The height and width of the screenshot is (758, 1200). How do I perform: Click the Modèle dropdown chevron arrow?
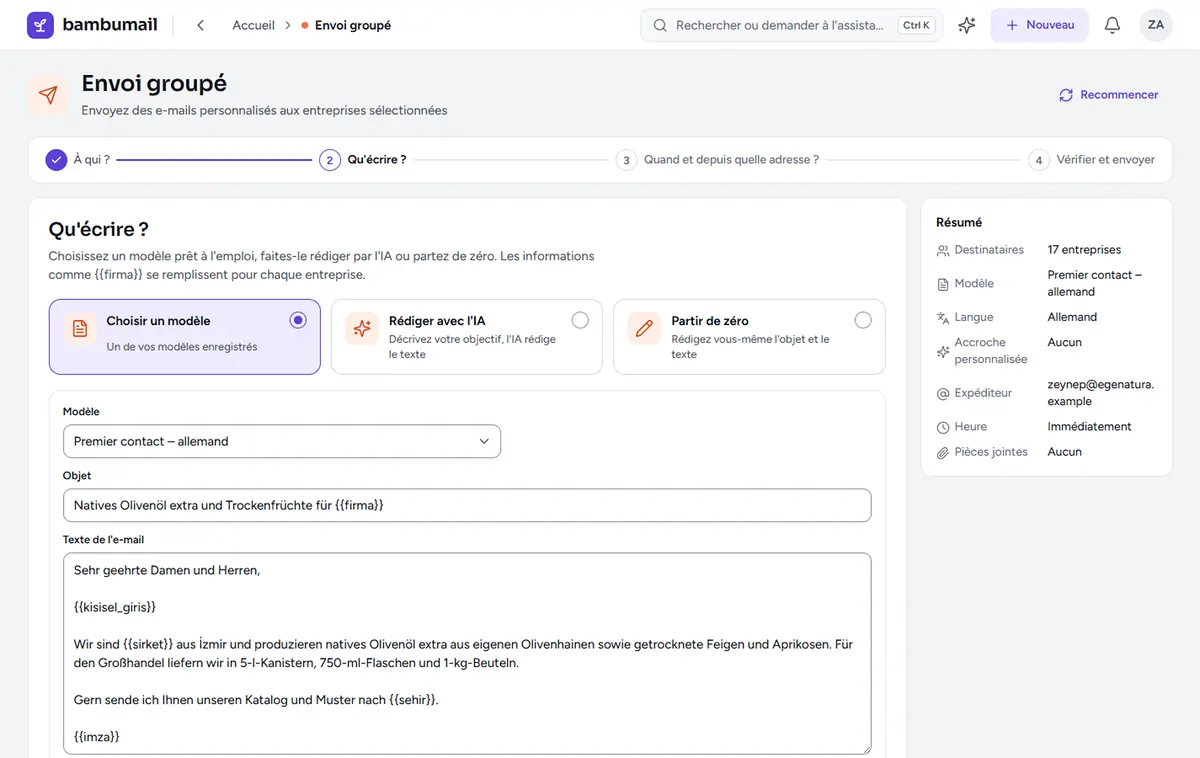pos(484,441)
